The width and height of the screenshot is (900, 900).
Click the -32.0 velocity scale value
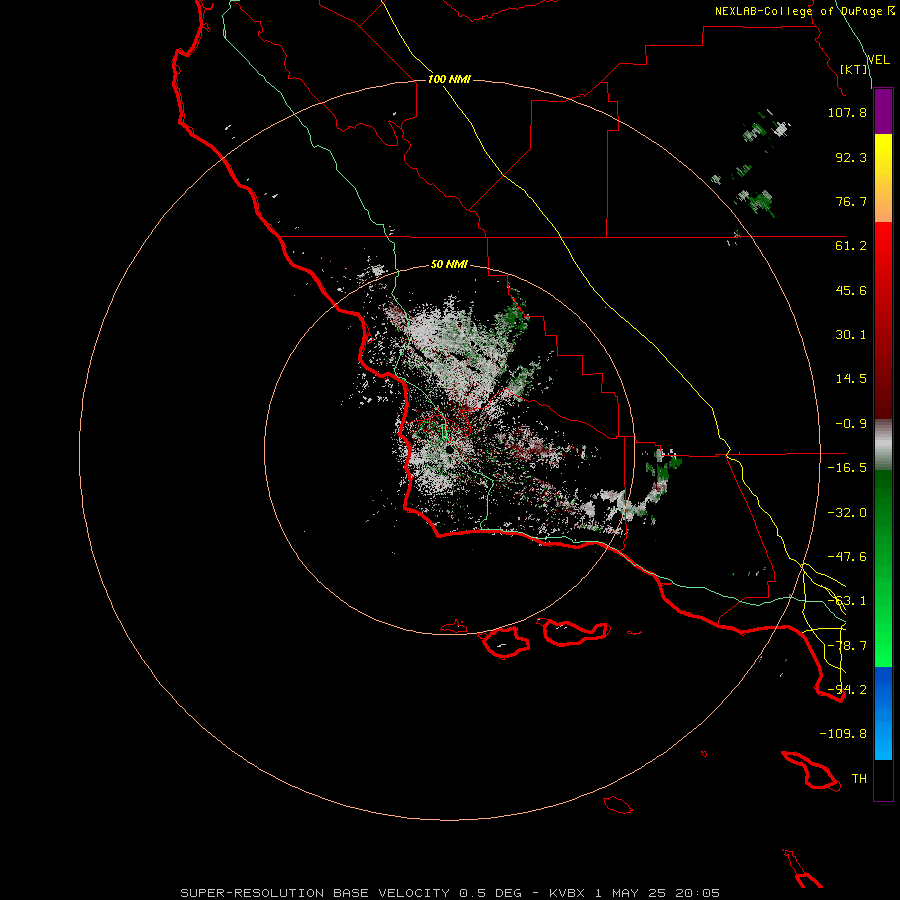(x=847, y=513)
